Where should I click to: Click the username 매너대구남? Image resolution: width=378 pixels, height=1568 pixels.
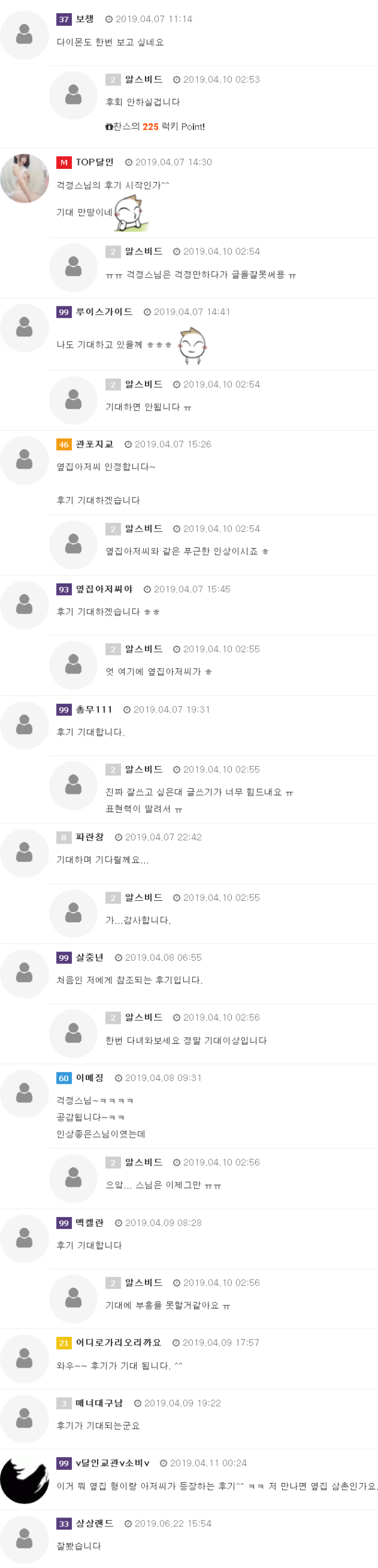coord(99,1403)
